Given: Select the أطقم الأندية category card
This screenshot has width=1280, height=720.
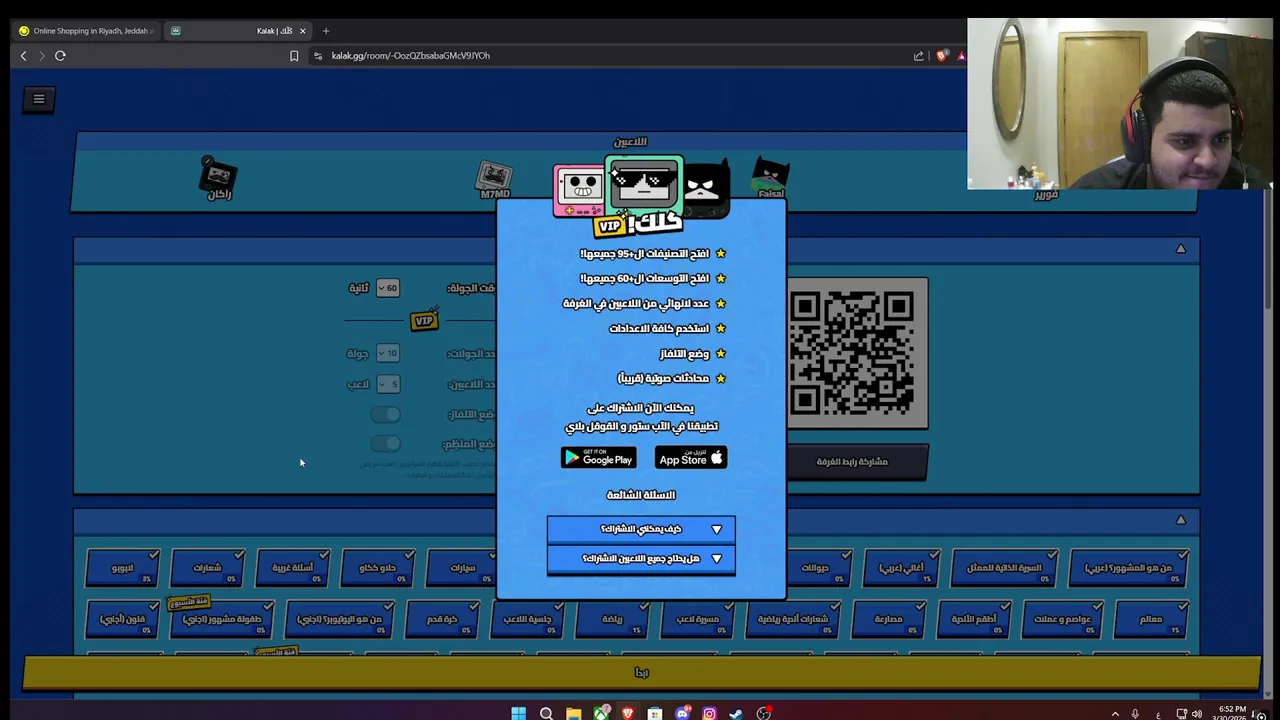Looking at the screenshot, I should tap(974, 618).
